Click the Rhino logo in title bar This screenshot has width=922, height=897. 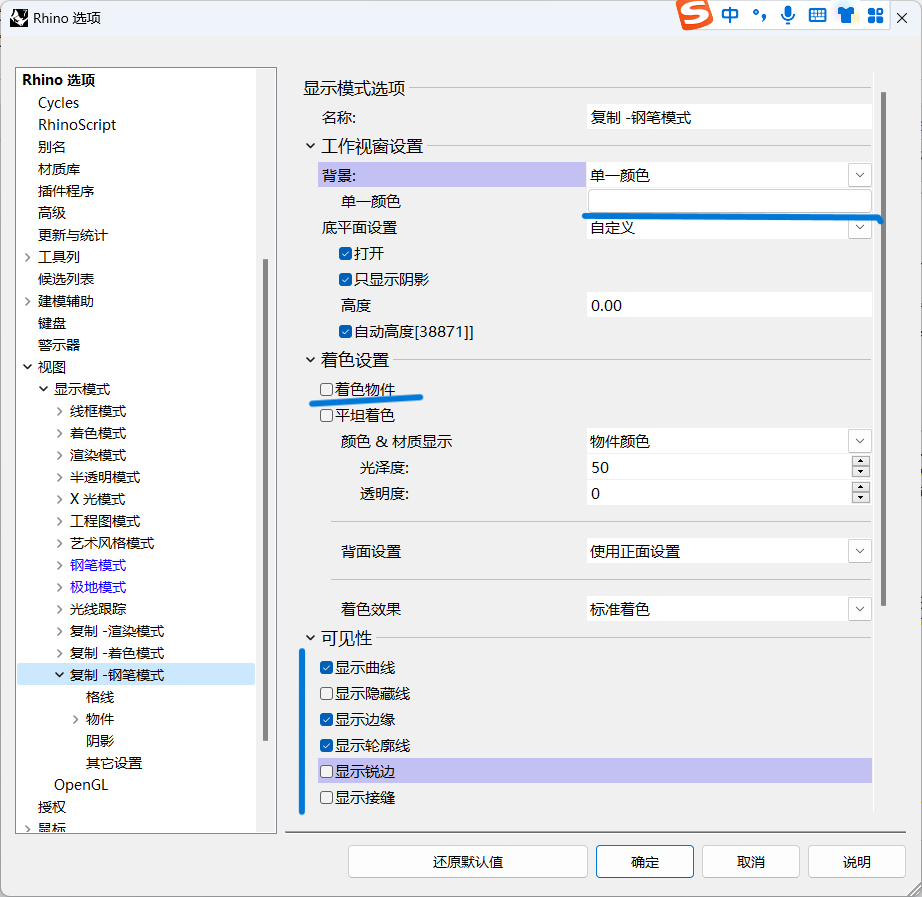(x=19, y=18)
